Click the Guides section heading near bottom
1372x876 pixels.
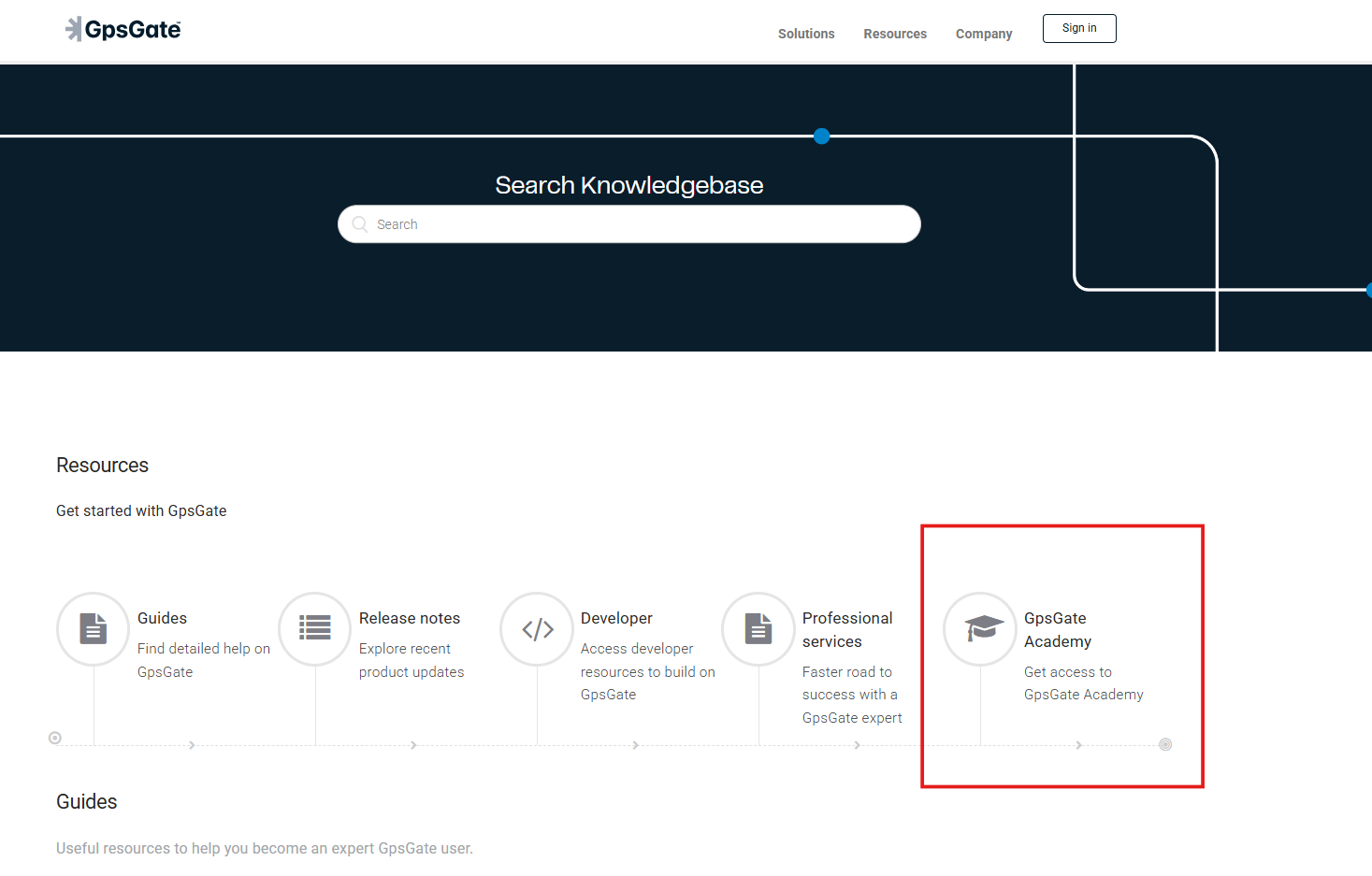pyautogui.click(x=87, y=802)
